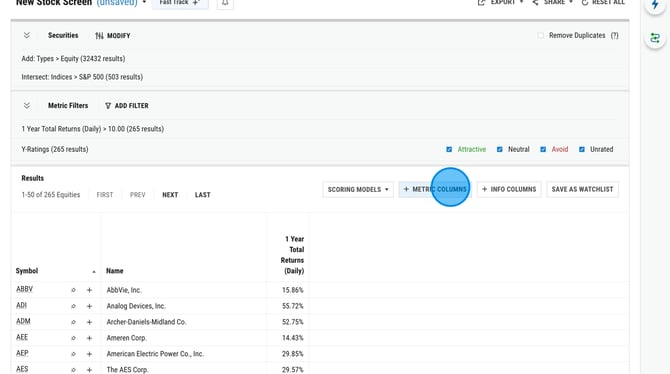Click the Prev page link
Image resolution: width=670 pixels, height=374 pixels.
138,195
